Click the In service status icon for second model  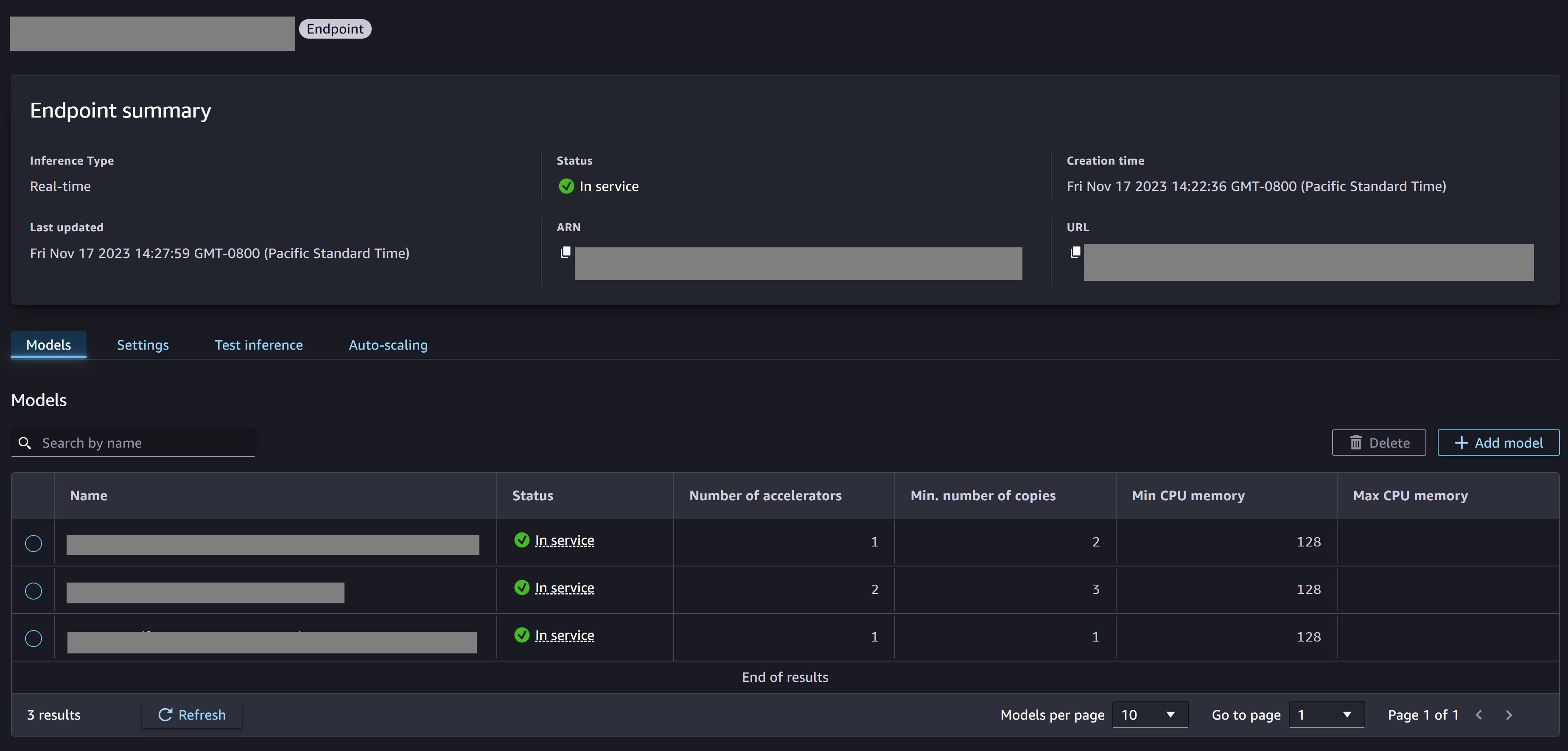click(x=521, y=587)
